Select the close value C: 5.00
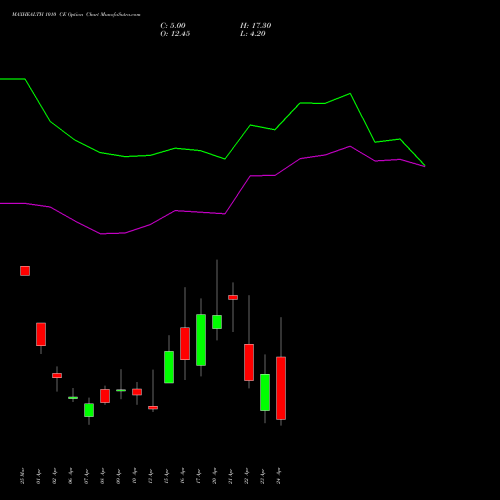Screen dimensions: 500x500 point(173,26)
